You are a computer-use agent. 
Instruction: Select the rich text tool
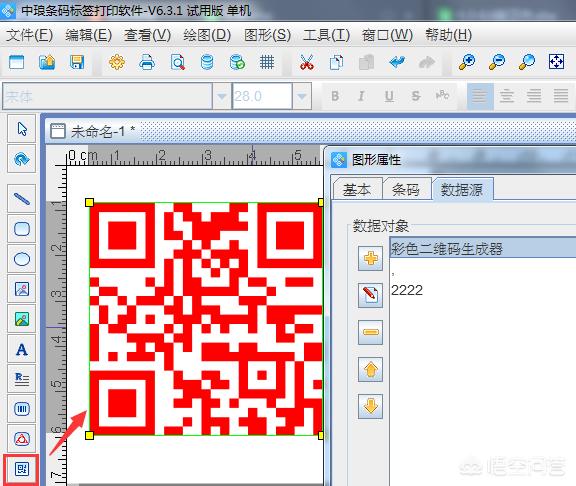[22, 379]
